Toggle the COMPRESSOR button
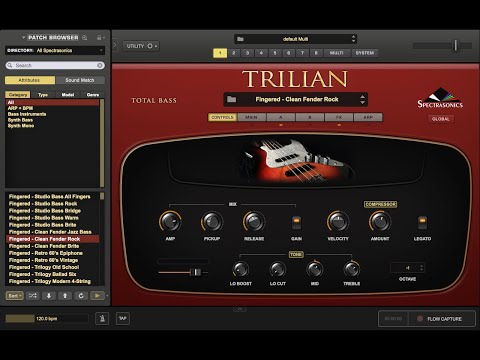Viewport: 480px width, 360px height. [380, 204]
